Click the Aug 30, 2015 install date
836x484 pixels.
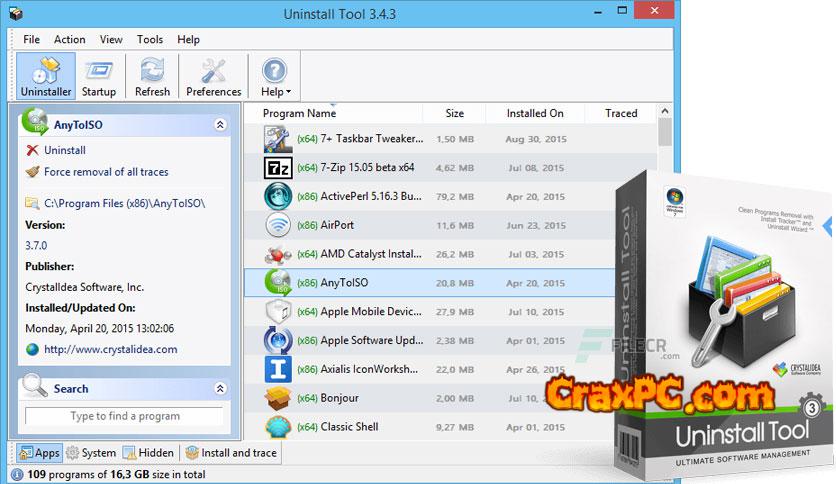pyautogui.click(x=536, y=139)
